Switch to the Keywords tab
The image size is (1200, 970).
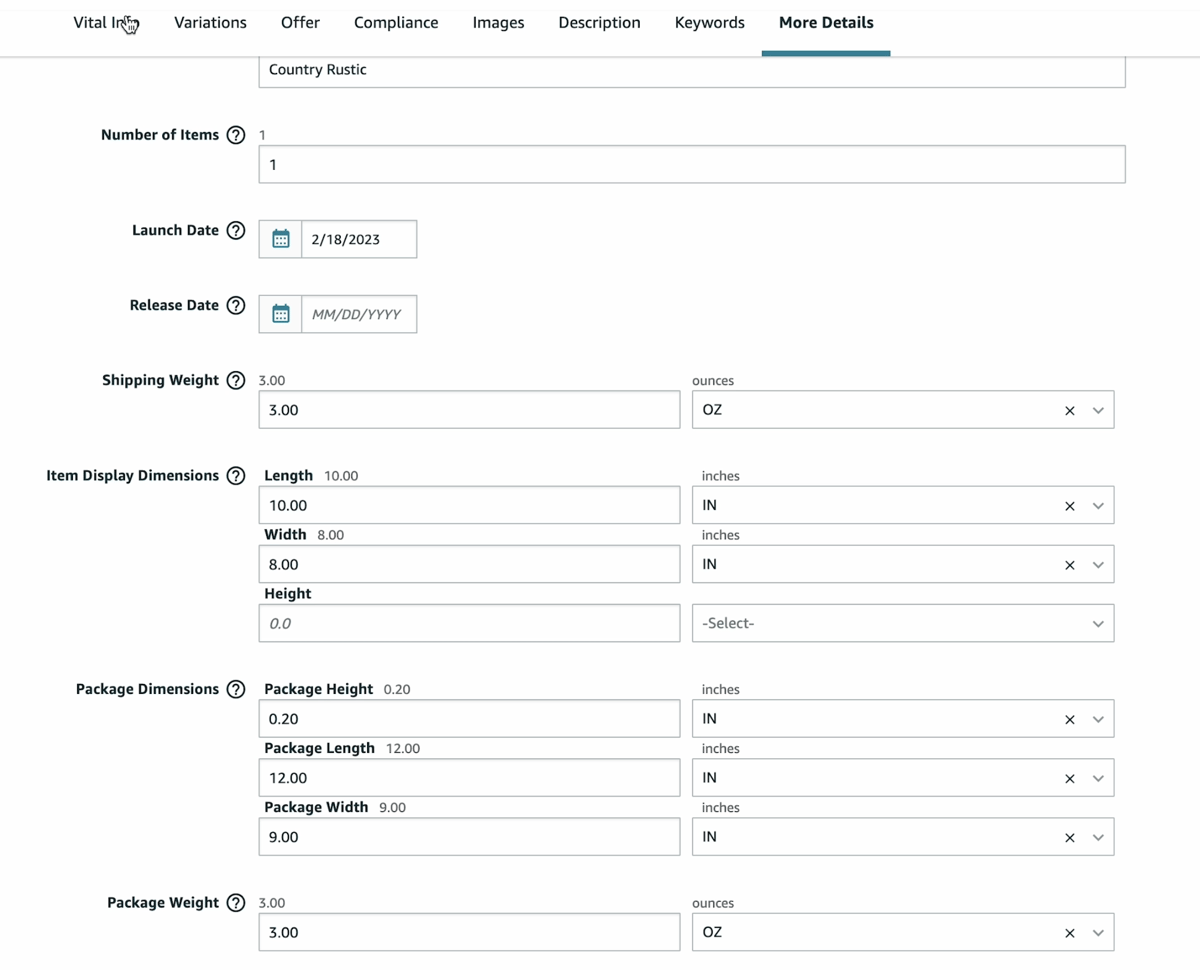point(709,22)
